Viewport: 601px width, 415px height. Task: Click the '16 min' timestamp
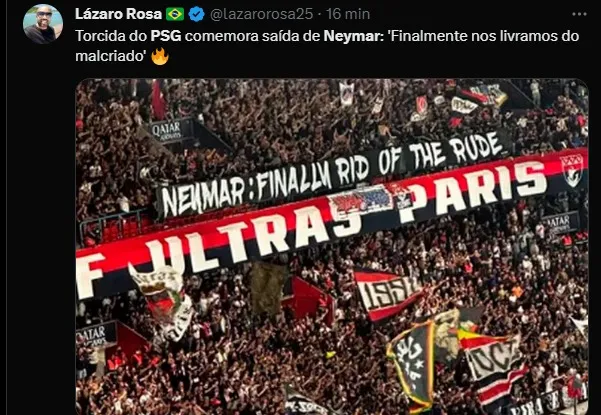click(x=348, y=14)
